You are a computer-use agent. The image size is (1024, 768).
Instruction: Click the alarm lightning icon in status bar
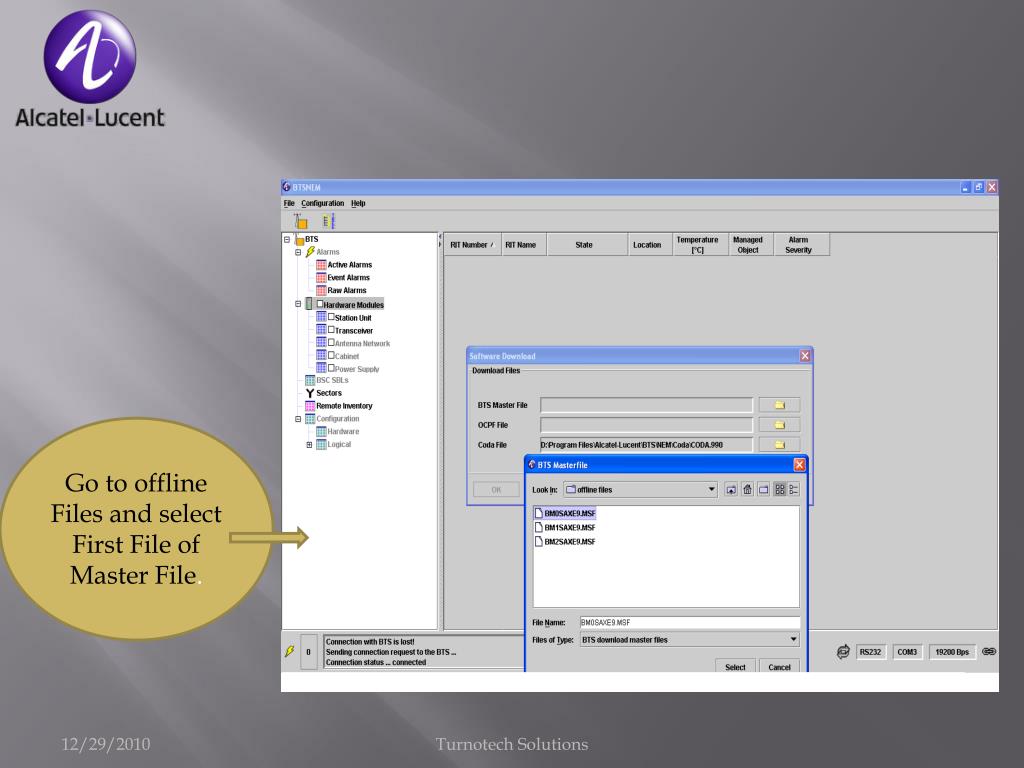tap(289, 651)
